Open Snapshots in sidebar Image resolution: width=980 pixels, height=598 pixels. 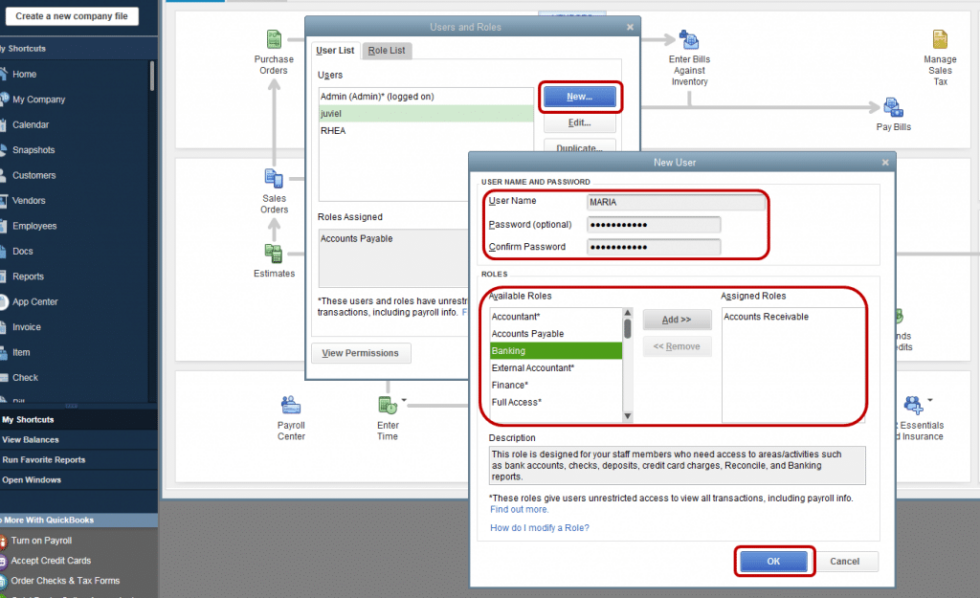[34, 150]
